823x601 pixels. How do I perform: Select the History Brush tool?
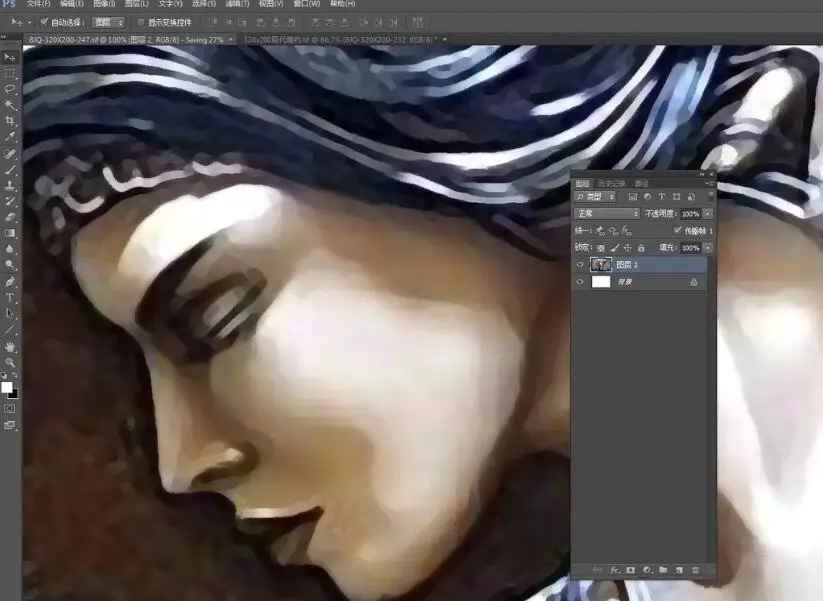pos(10,201)
